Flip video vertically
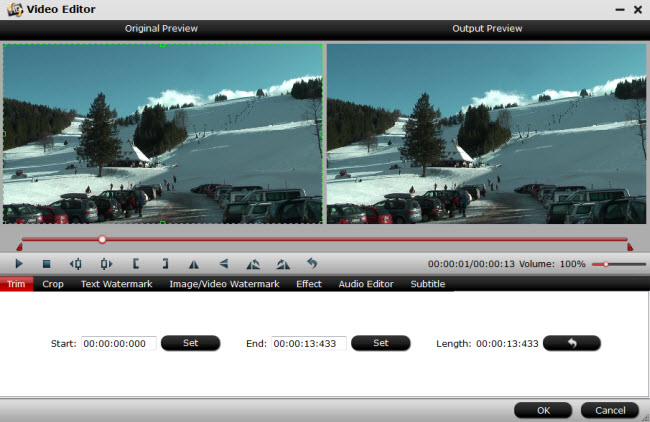 [224, 264]
